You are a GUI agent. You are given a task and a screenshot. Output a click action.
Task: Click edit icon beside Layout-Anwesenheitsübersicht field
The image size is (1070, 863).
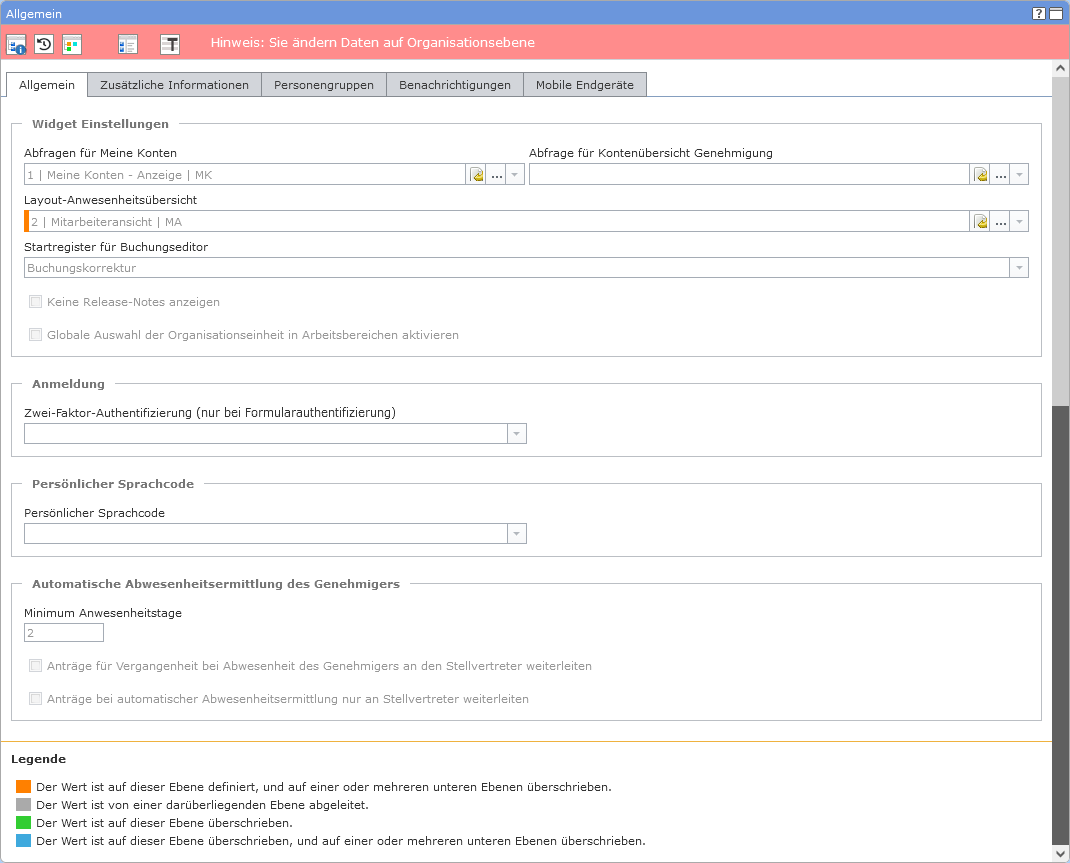981,222
